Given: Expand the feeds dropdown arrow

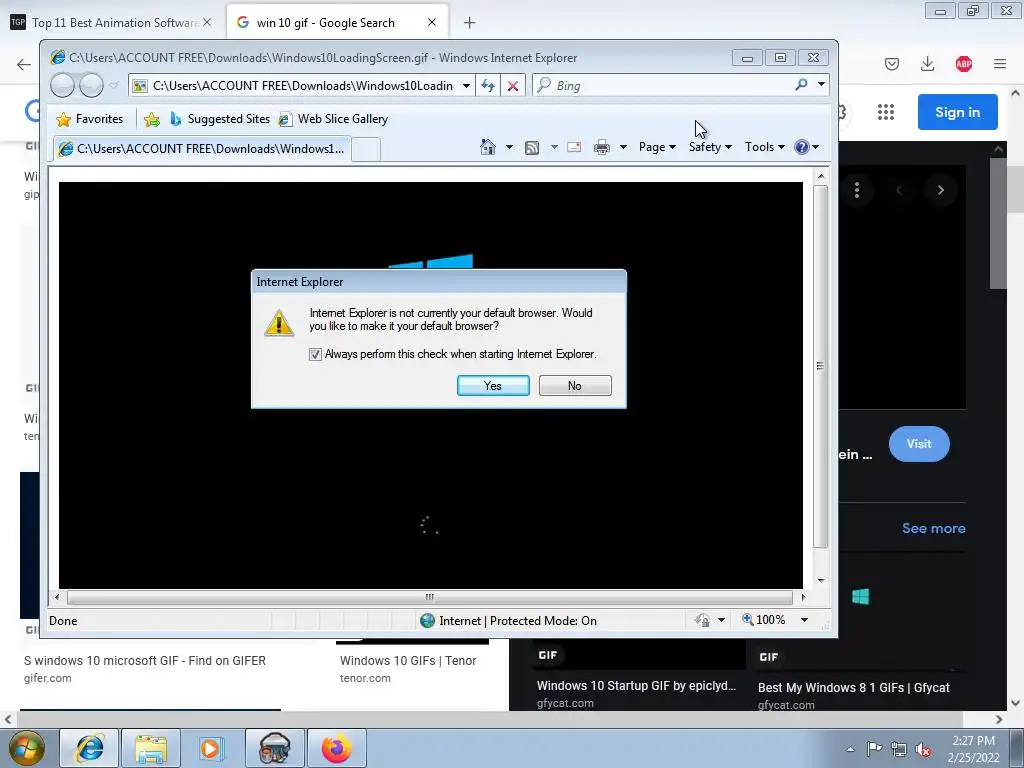Looking at the screenshot, I should 554,147.
